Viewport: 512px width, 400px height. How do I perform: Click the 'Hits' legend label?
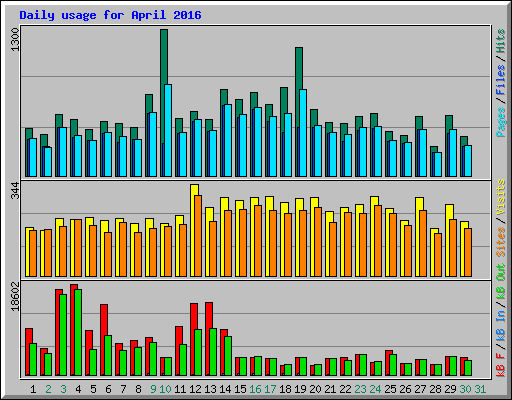point(501,41)
